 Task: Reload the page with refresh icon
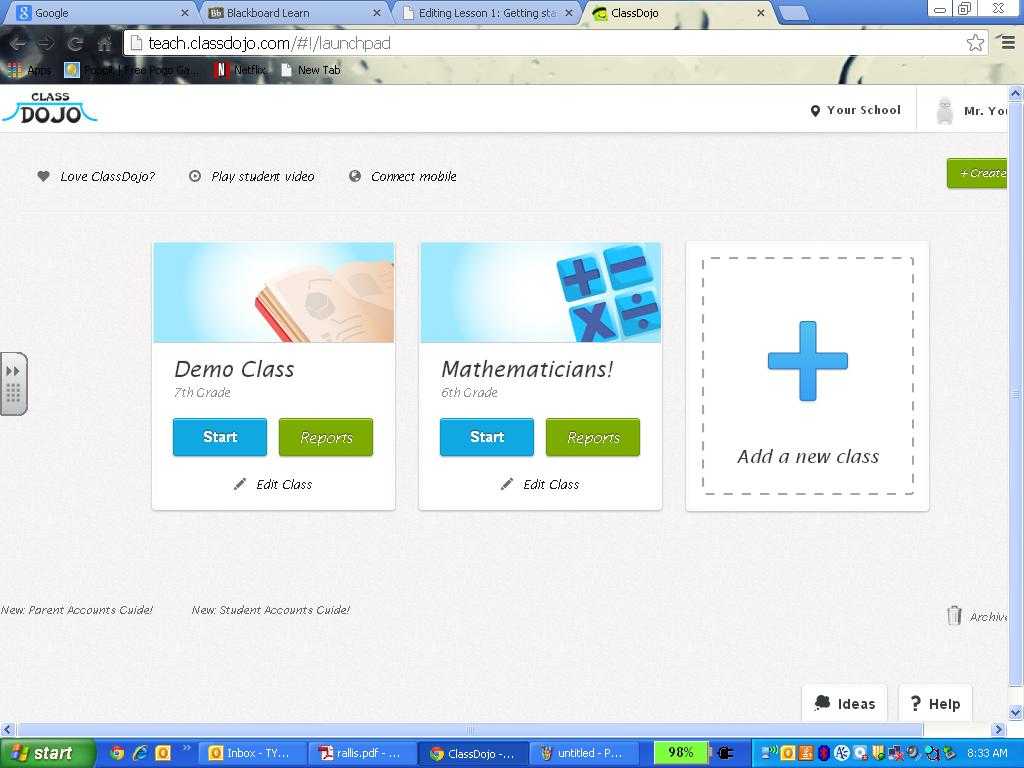75,44
